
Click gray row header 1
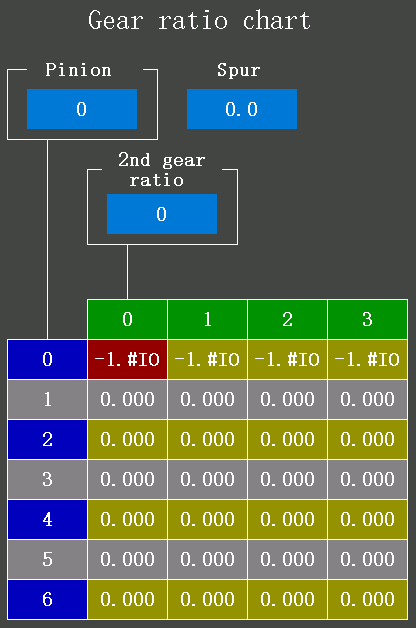pos(47,399)
